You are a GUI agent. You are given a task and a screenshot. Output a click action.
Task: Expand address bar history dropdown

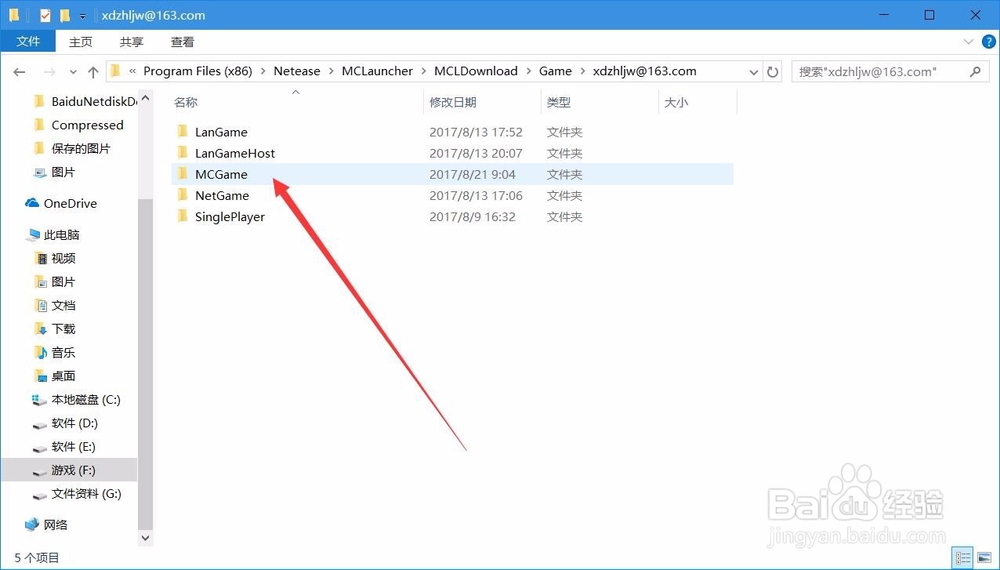pyautogui.click(x=753, y=72)
